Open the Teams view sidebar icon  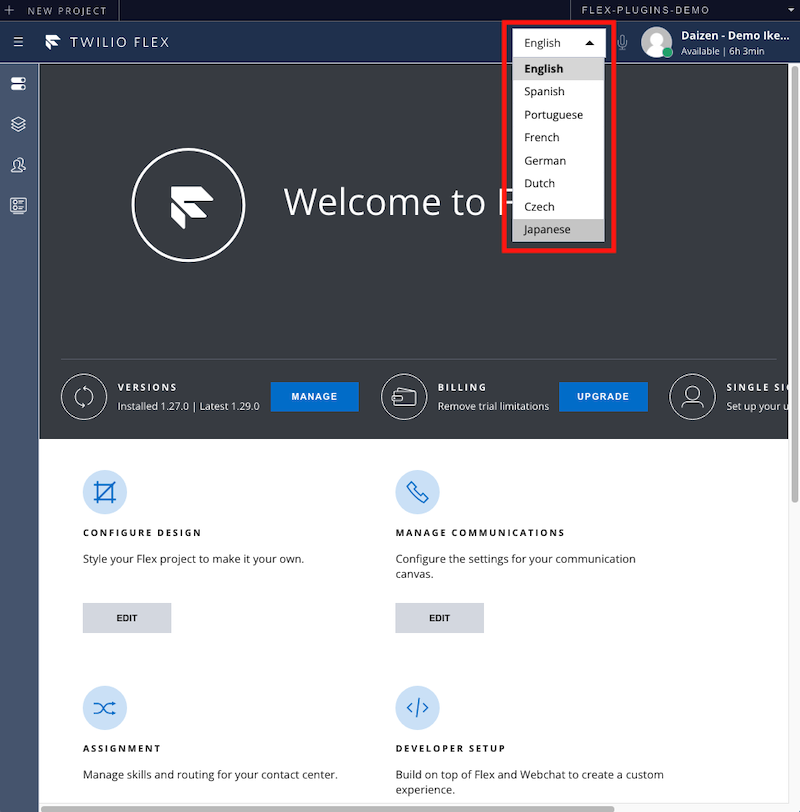click(18, 165)
